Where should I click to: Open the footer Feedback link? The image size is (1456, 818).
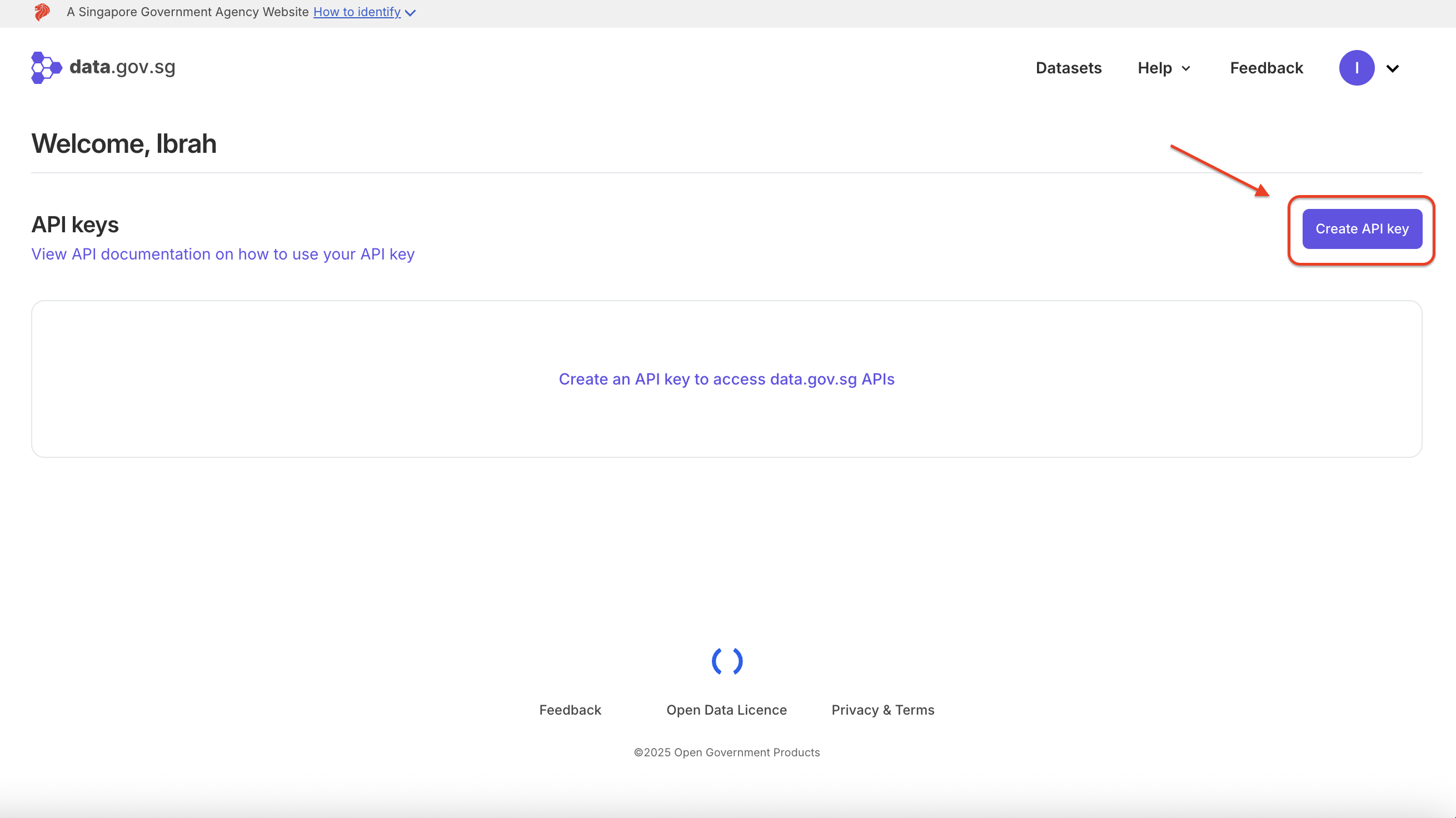[x=570, y=710]
